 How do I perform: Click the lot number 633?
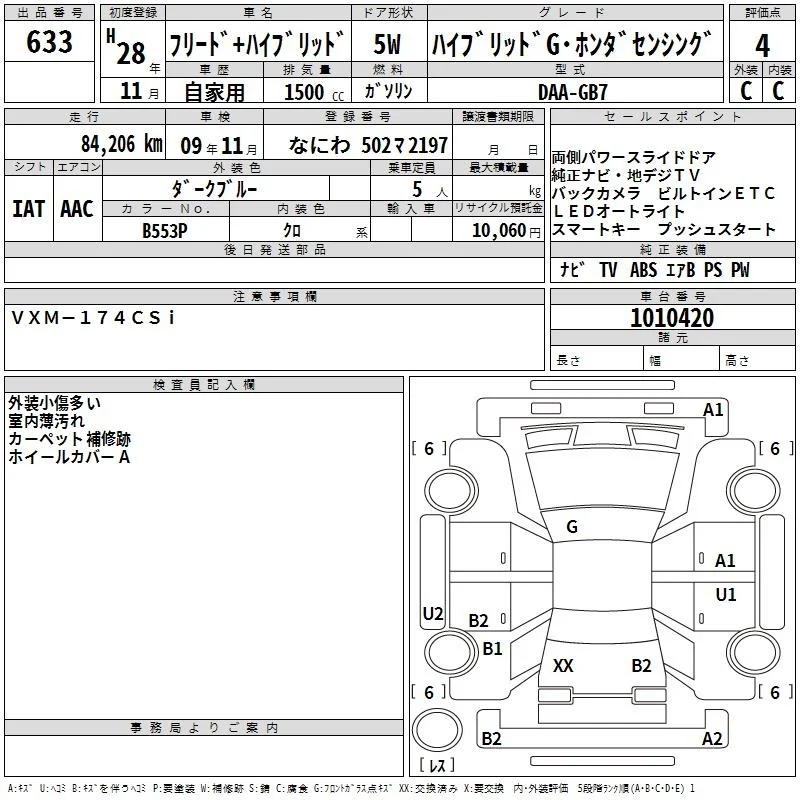(49, 41)
